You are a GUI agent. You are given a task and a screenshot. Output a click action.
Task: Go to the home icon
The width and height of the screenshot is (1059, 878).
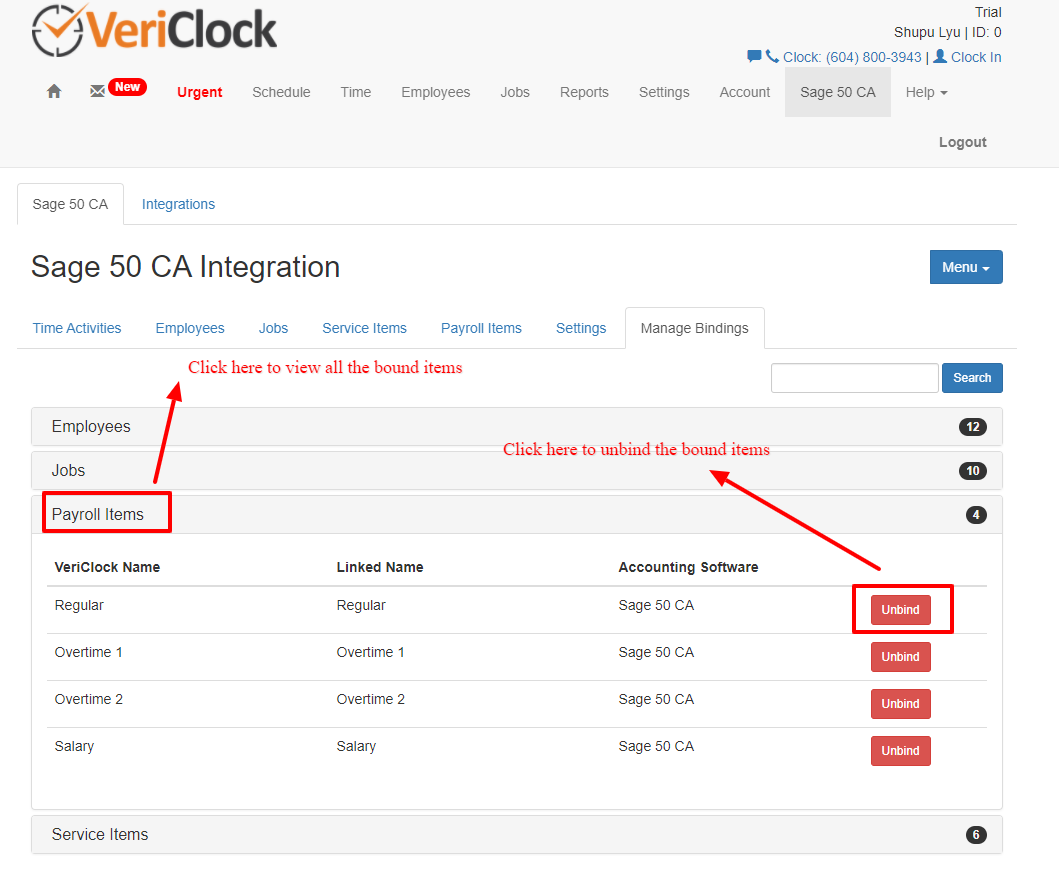point(54,91)
